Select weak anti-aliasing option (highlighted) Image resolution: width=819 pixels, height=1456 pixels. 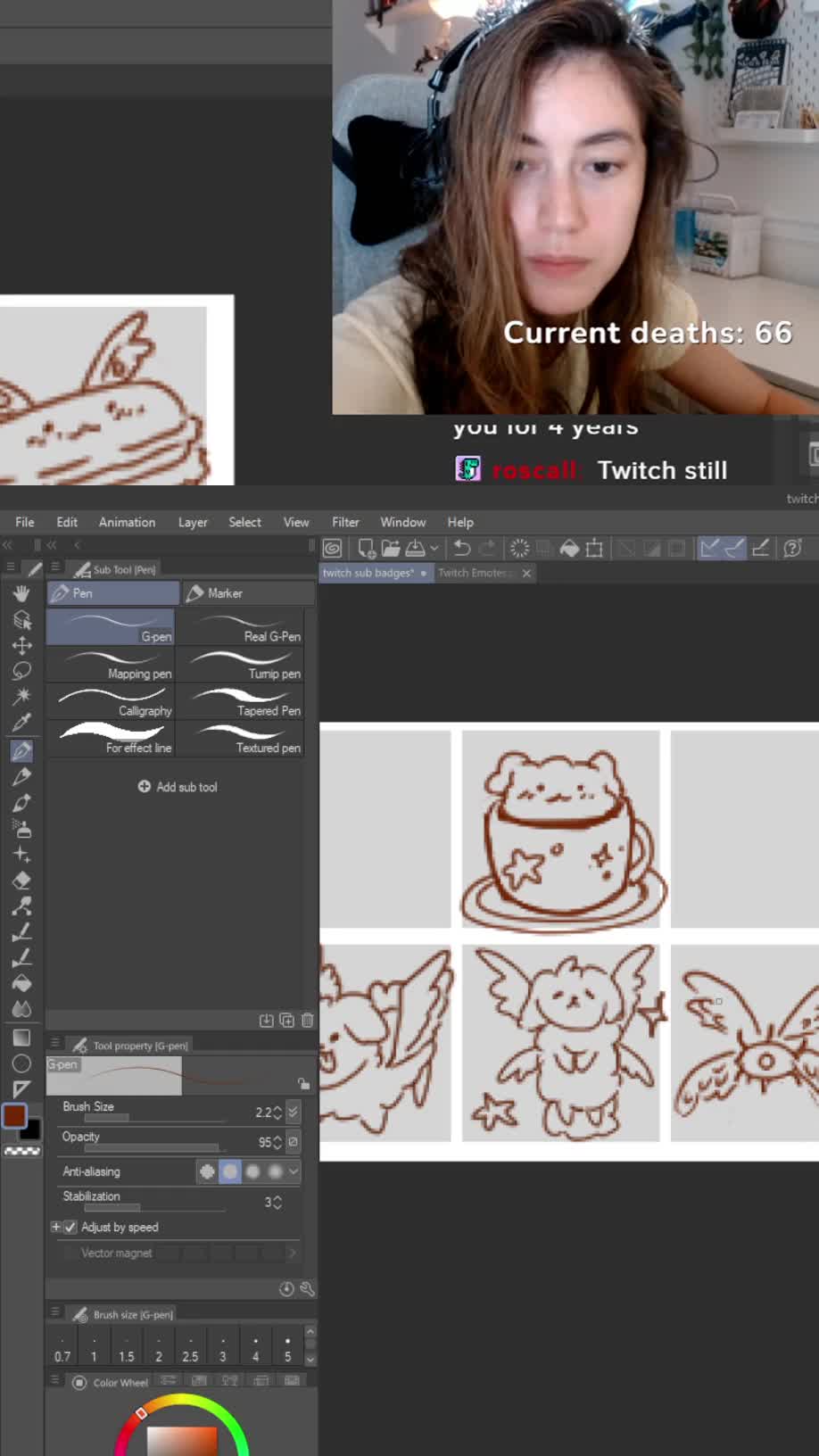(230, 1171)
